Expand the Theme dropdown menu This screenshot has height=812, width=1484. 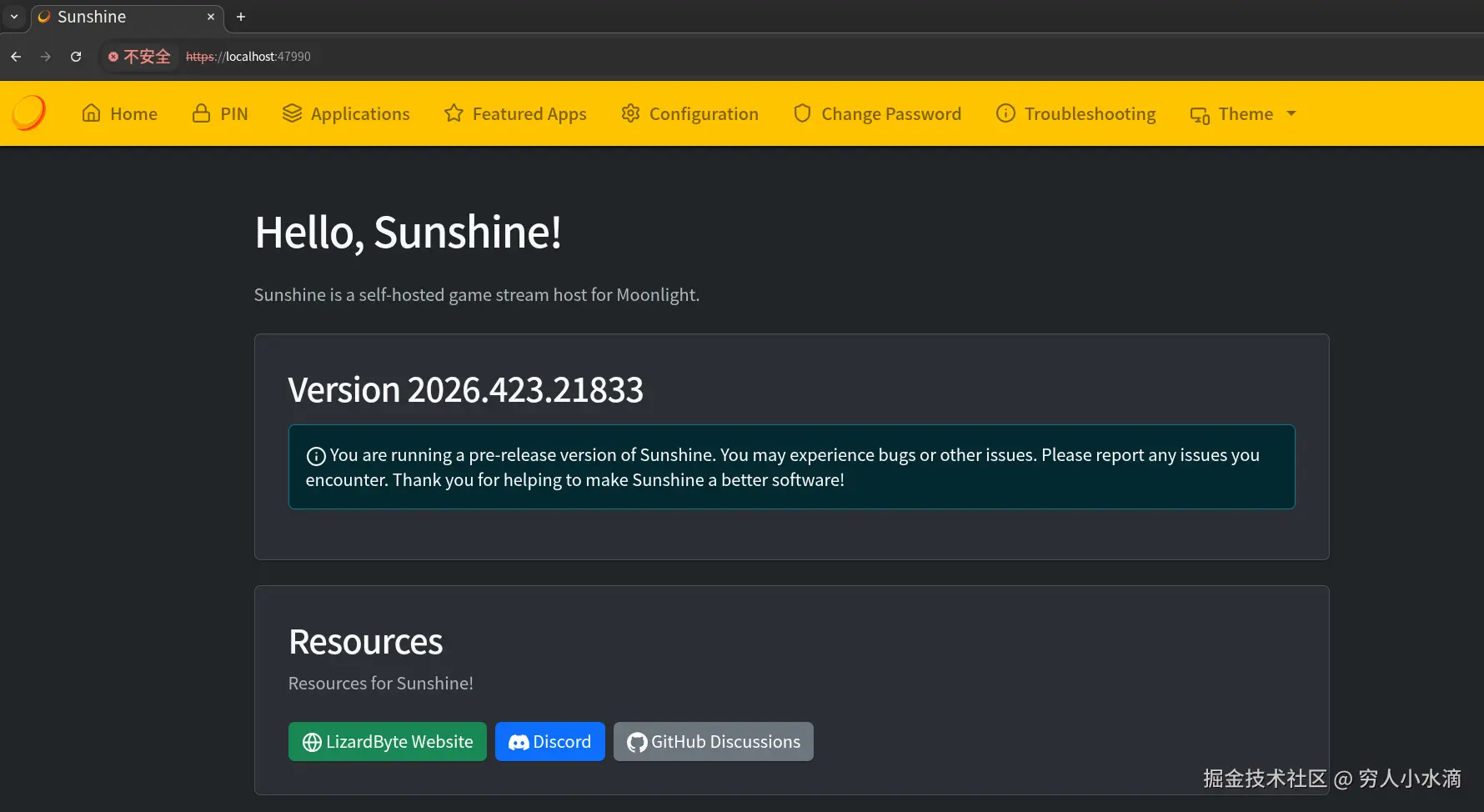pyautogui.click(x=1243, y=113)
